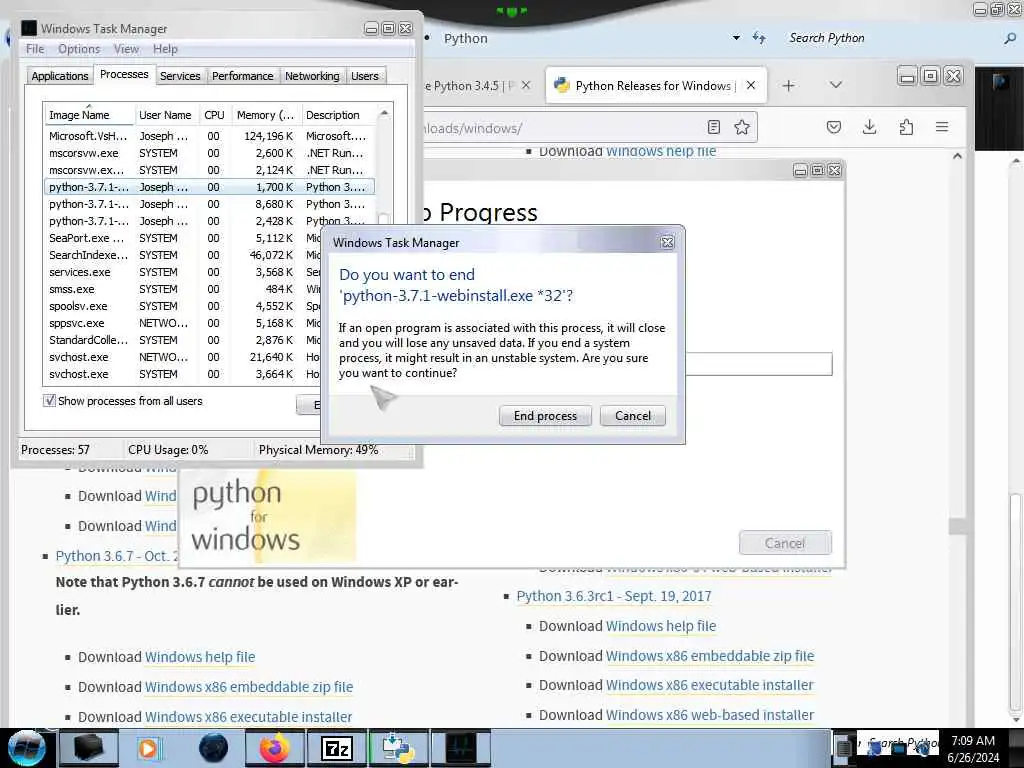
Task: Select SeaPort.exe process row
Action: 183,238
